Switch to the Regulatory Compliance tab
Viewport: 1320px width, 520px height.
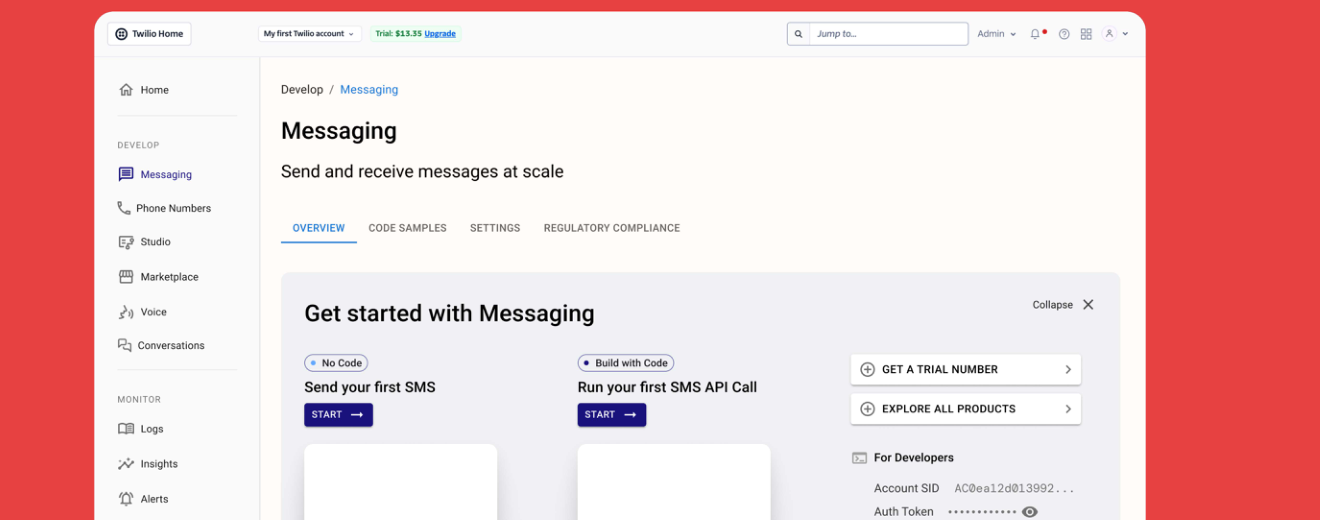612,228
